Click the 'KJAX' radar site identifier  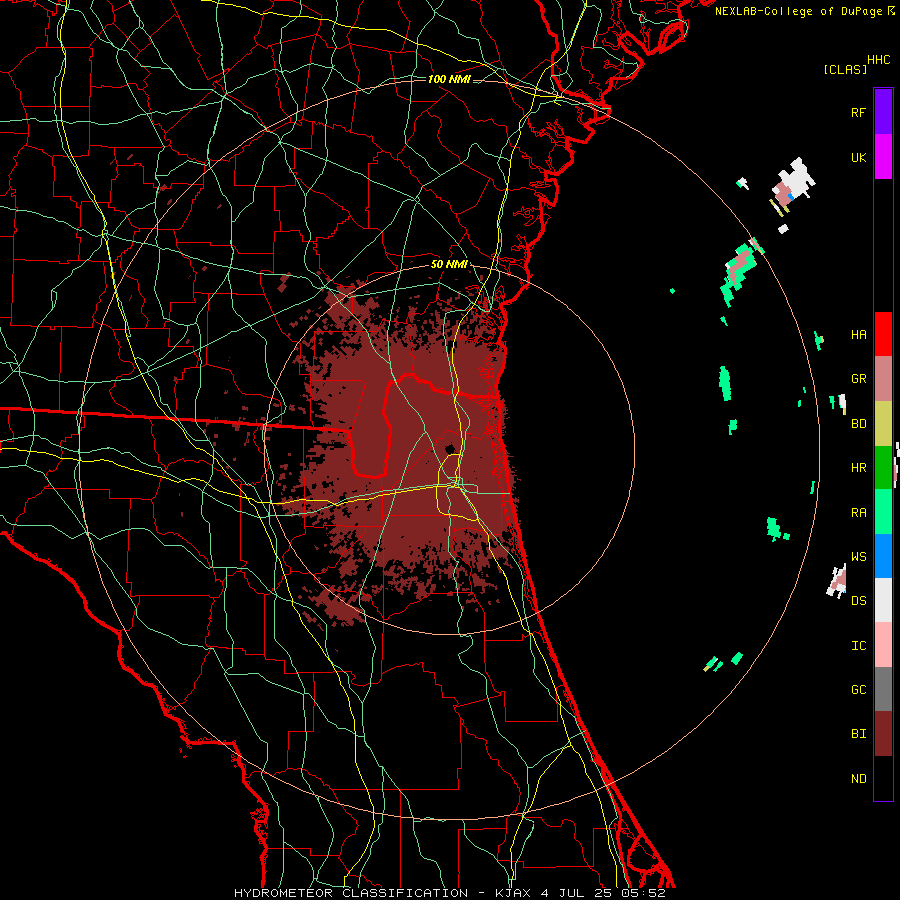point(514,893)
